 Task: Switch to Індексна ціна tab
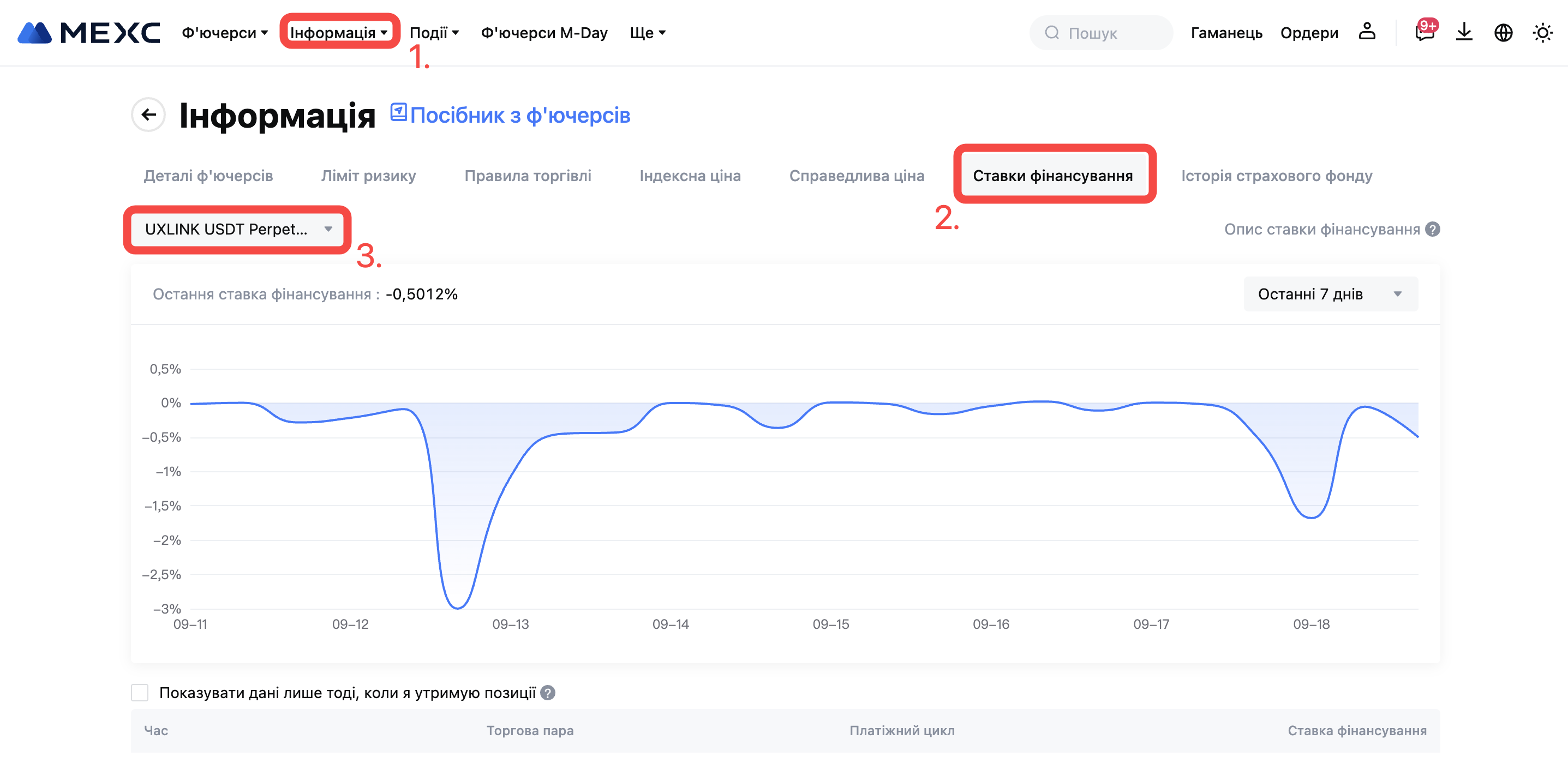690,176
